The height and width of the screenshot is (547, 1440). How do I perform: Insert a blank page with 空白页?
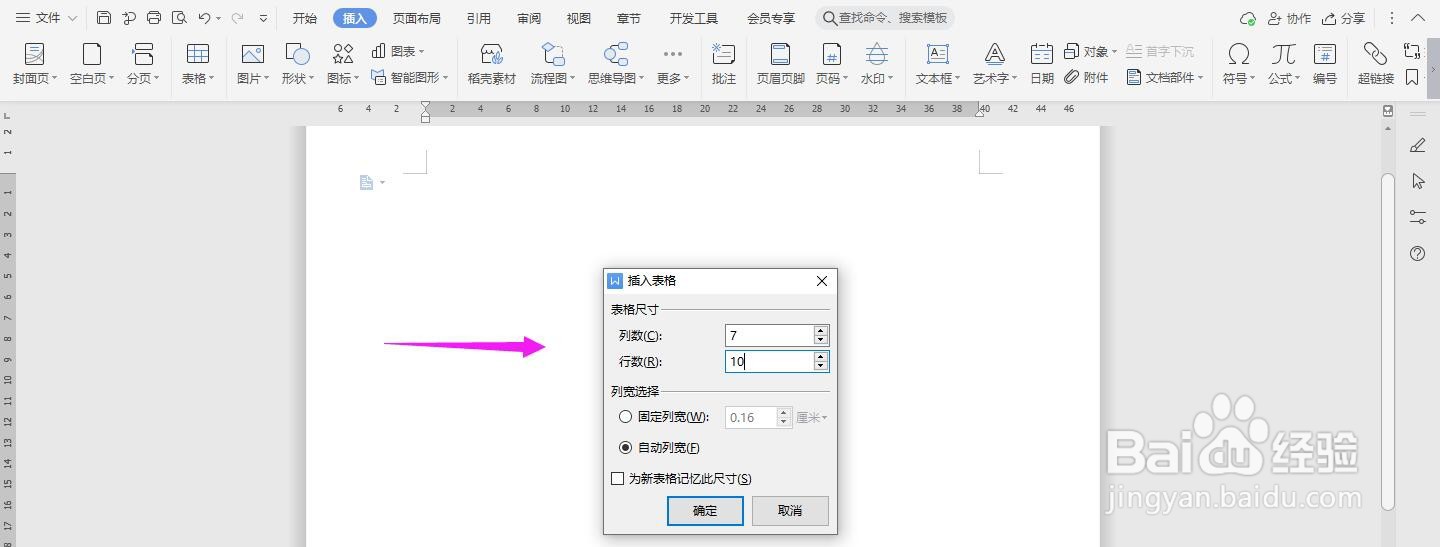tap(92, 54)
